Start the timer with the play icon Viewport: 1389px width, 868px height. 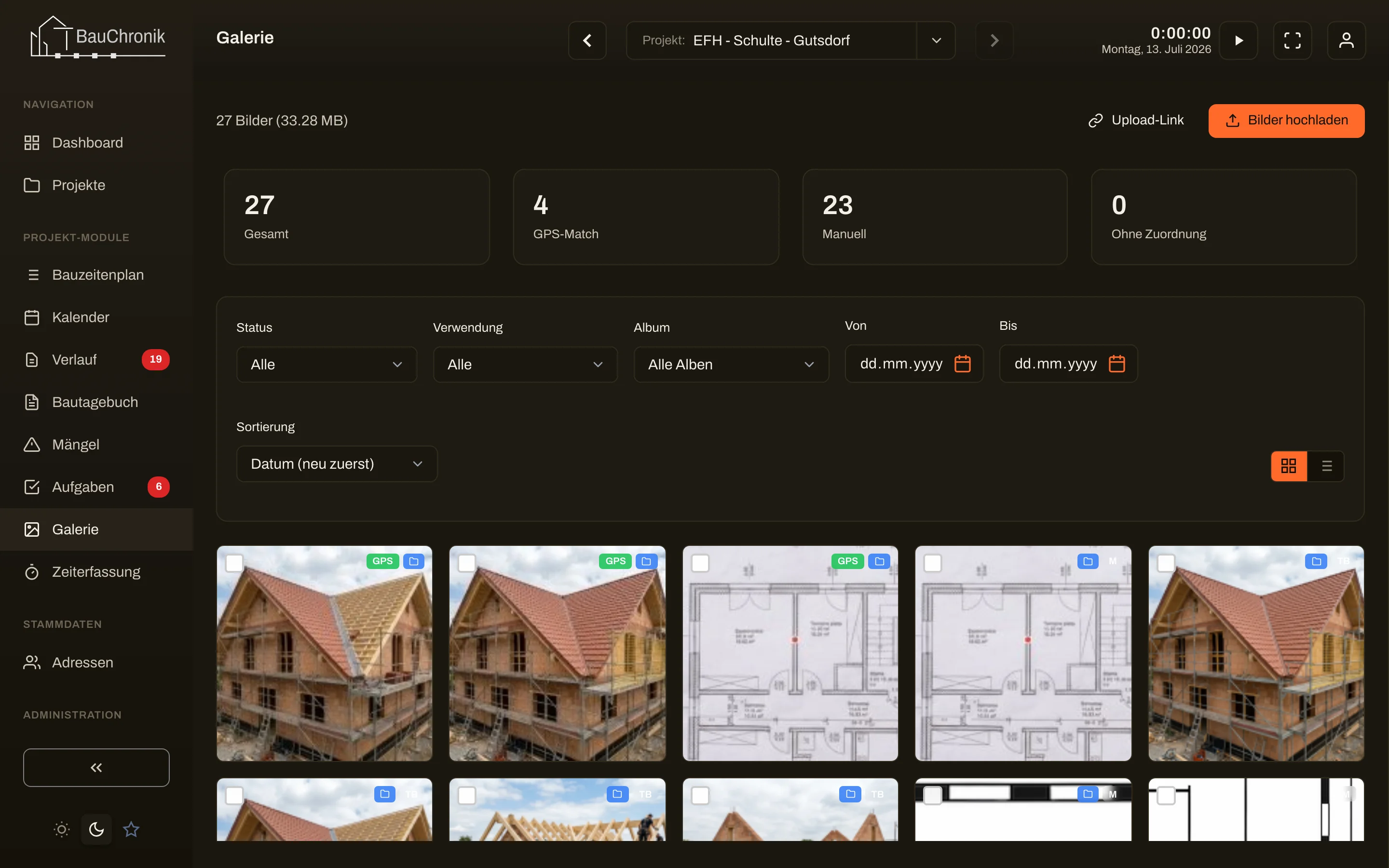1238,40
